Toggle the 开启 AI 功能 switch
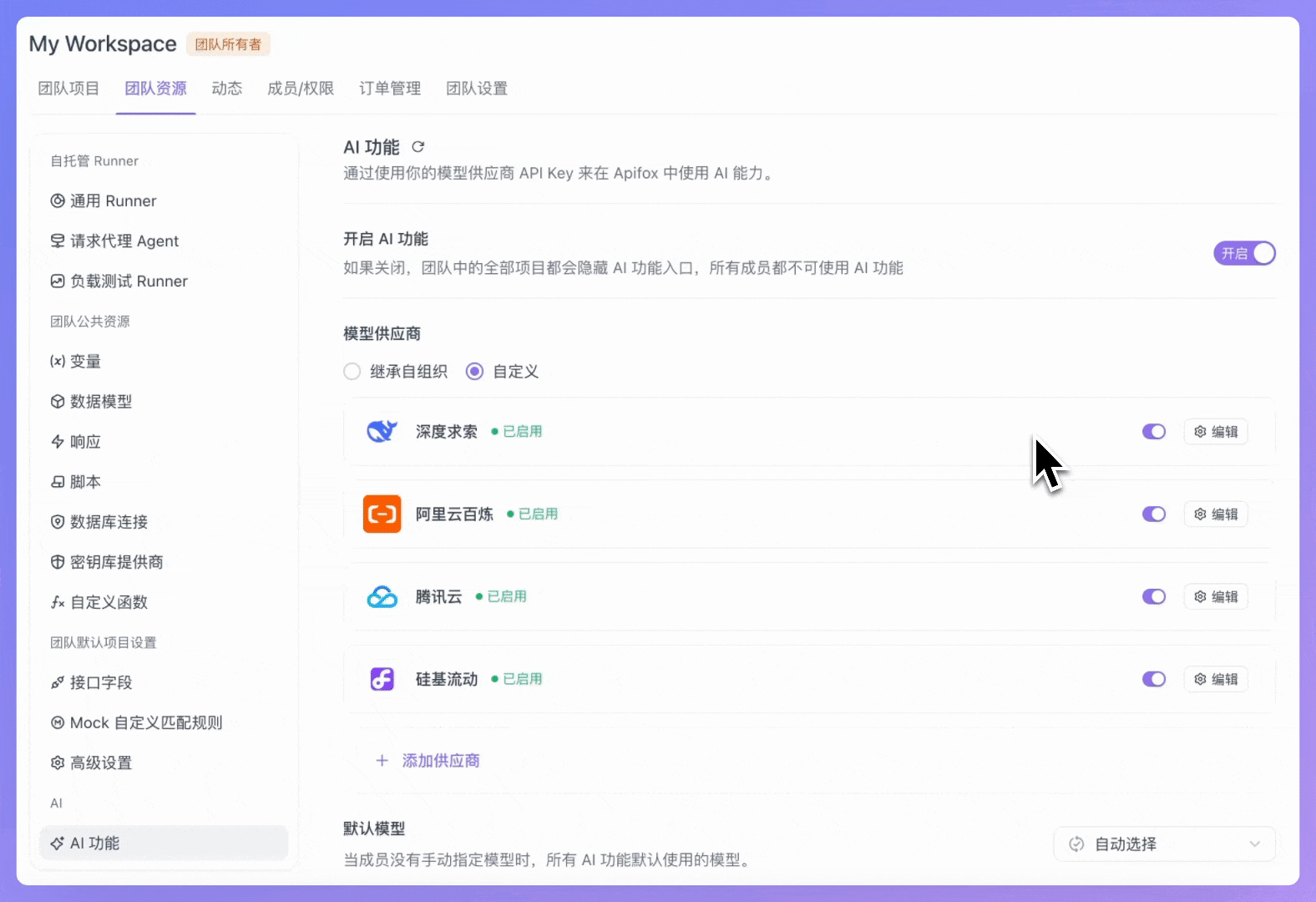 coord(1244,253)
